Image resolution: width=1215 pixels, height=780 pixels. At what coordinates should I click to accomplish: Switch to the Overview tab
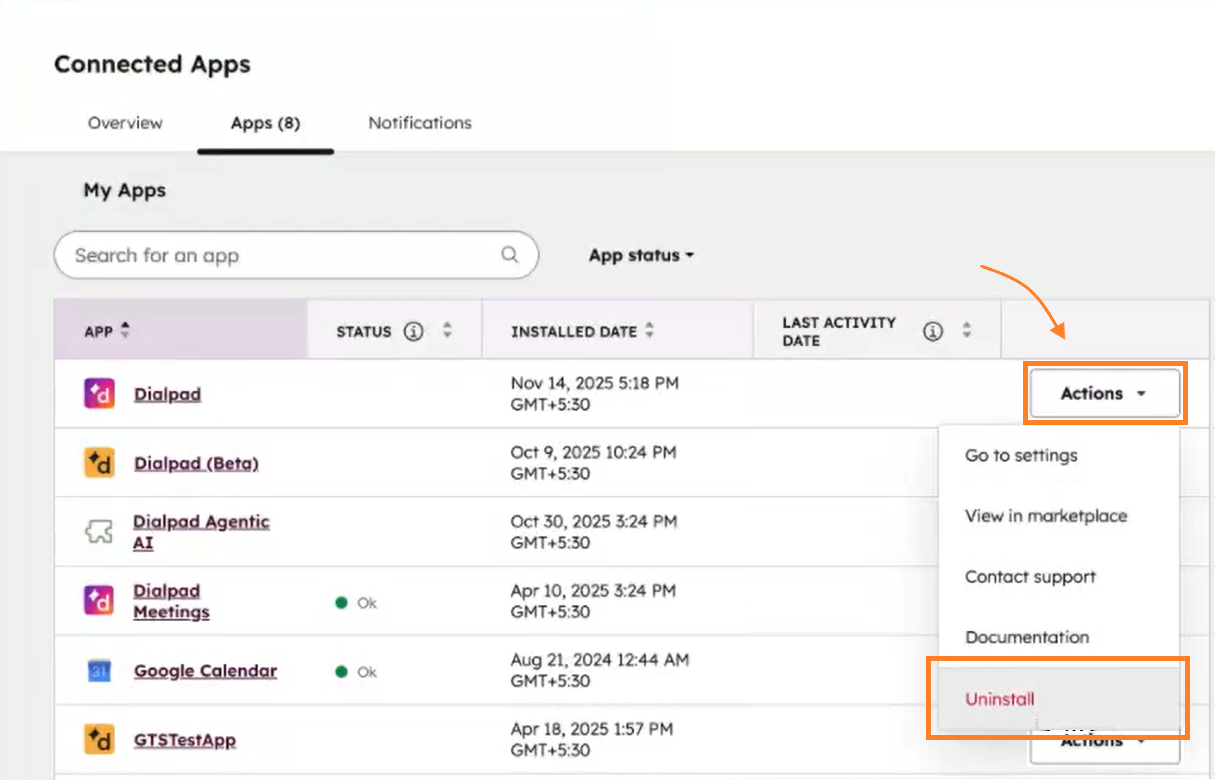[125, 123]
